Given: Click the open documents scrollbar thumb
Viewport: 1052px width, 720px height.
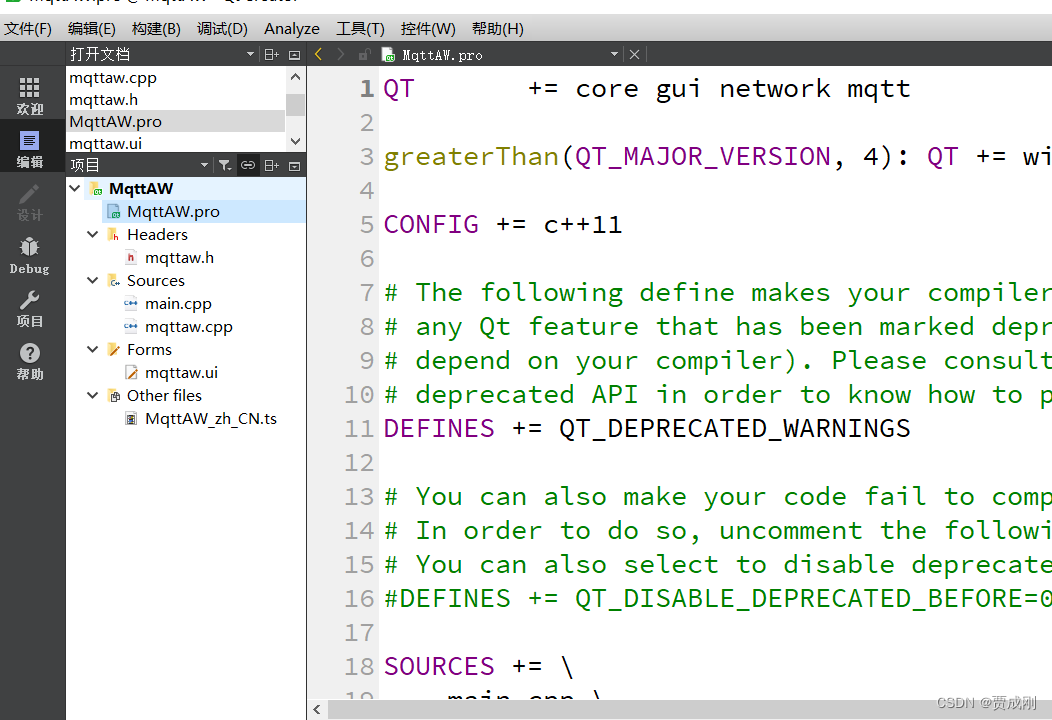Looking at the screenshot, I should (295, 105).
